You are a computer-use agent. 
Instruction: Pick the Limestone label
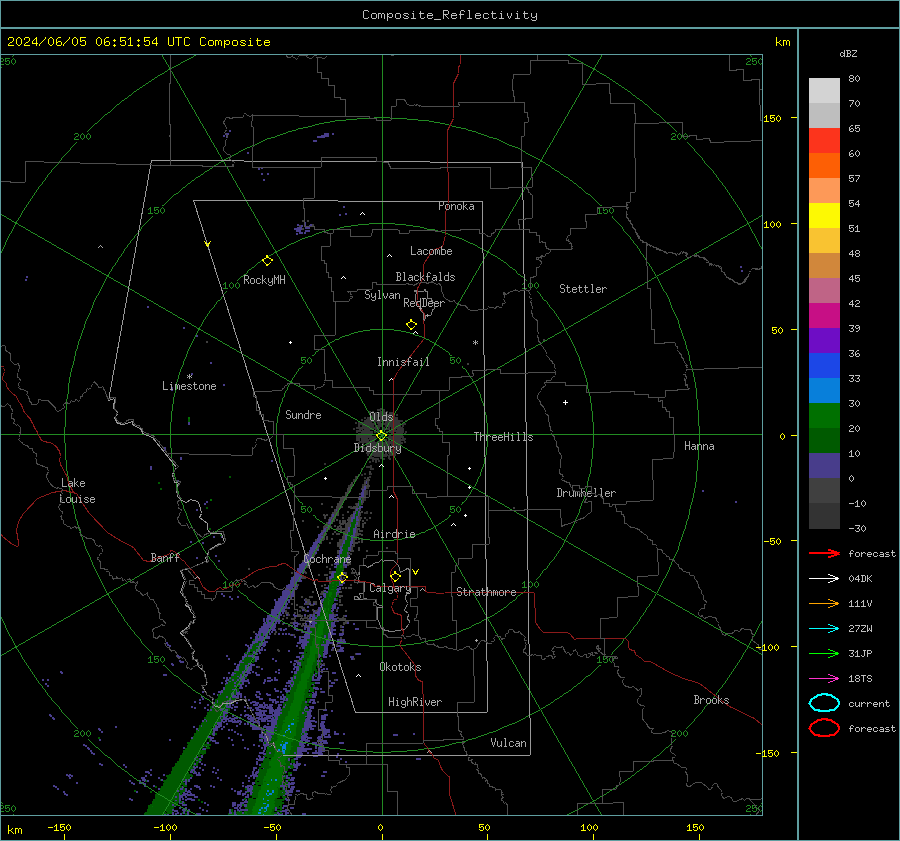(x=189, y=386)
